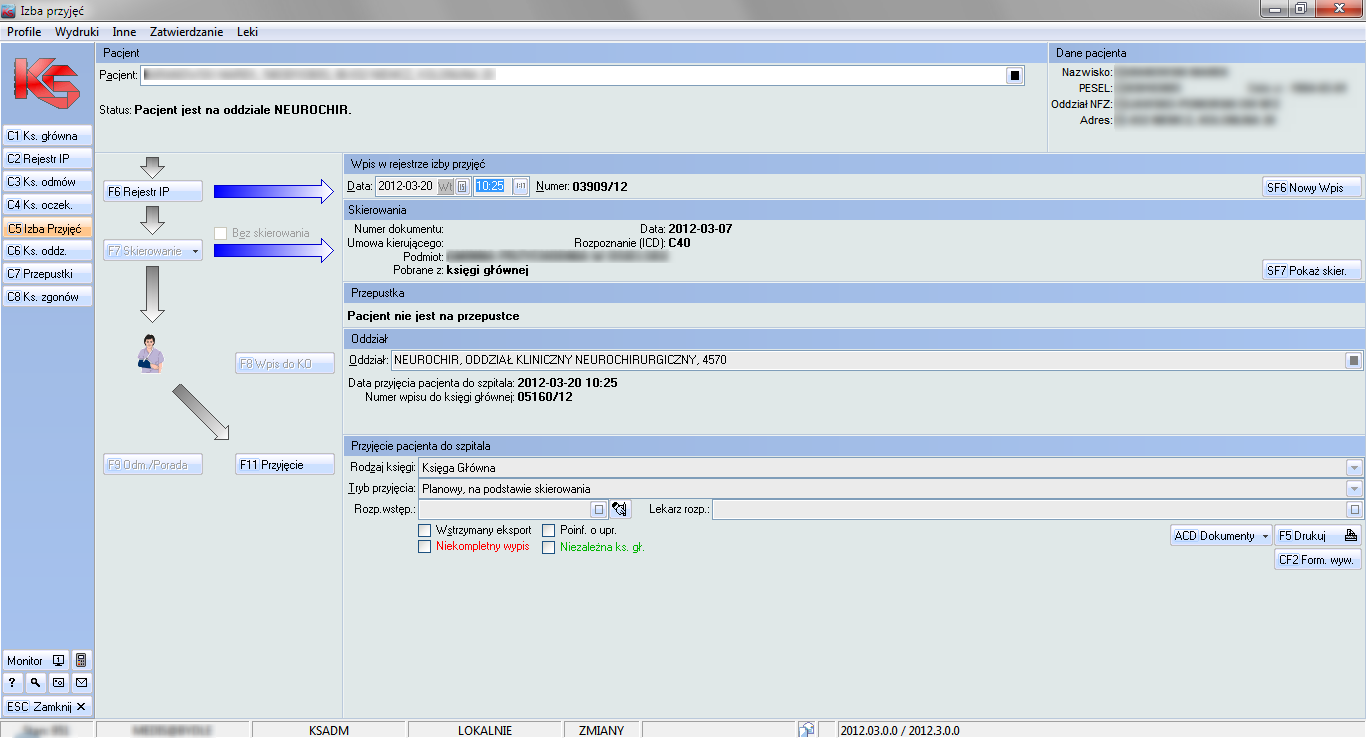
Task: Open the Tryb przyjęcia dropdown list
Action: (x=1354, y=489)
